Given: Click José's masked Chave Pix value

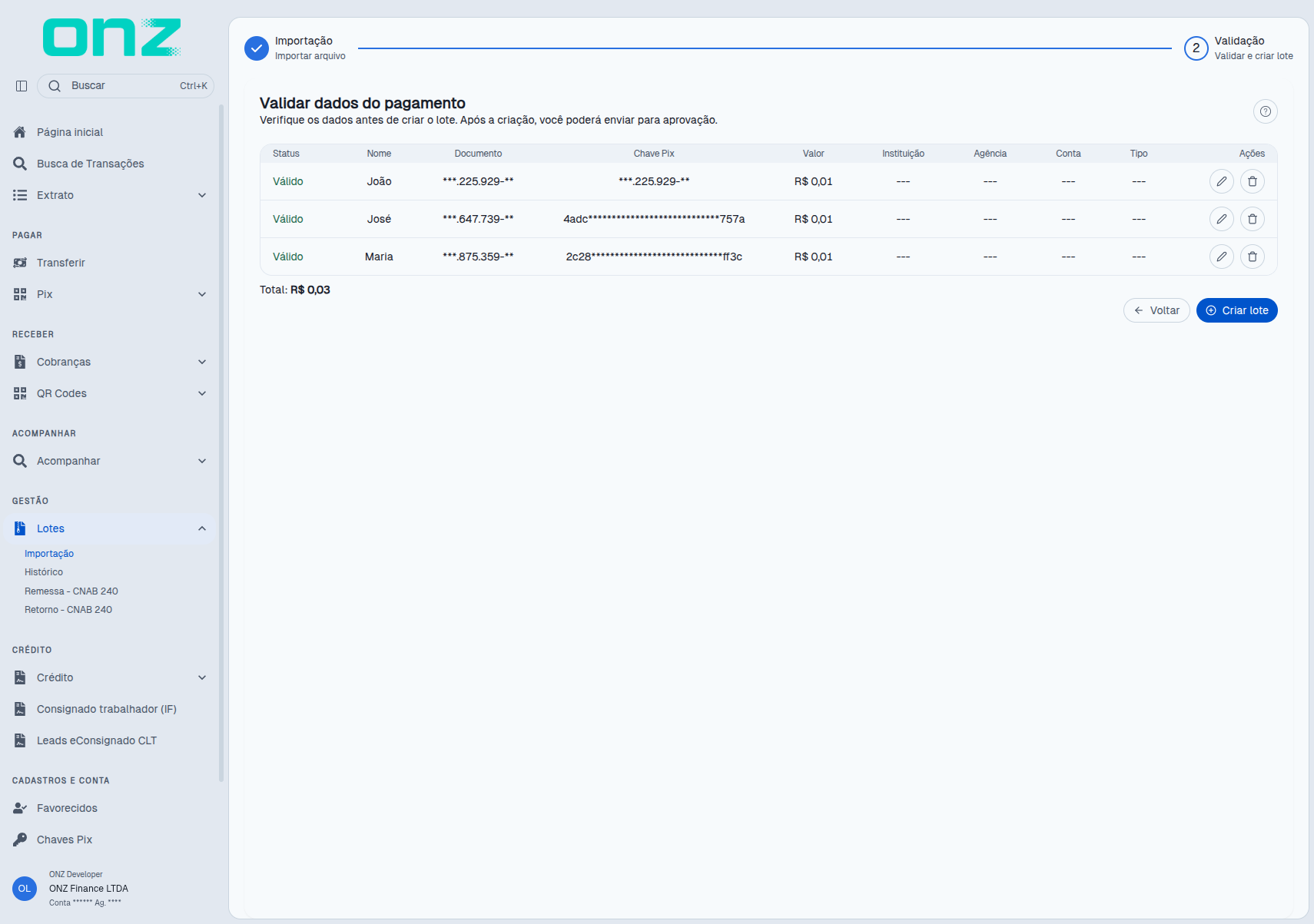Looking at the screenshot, I should tap(654, 219).
